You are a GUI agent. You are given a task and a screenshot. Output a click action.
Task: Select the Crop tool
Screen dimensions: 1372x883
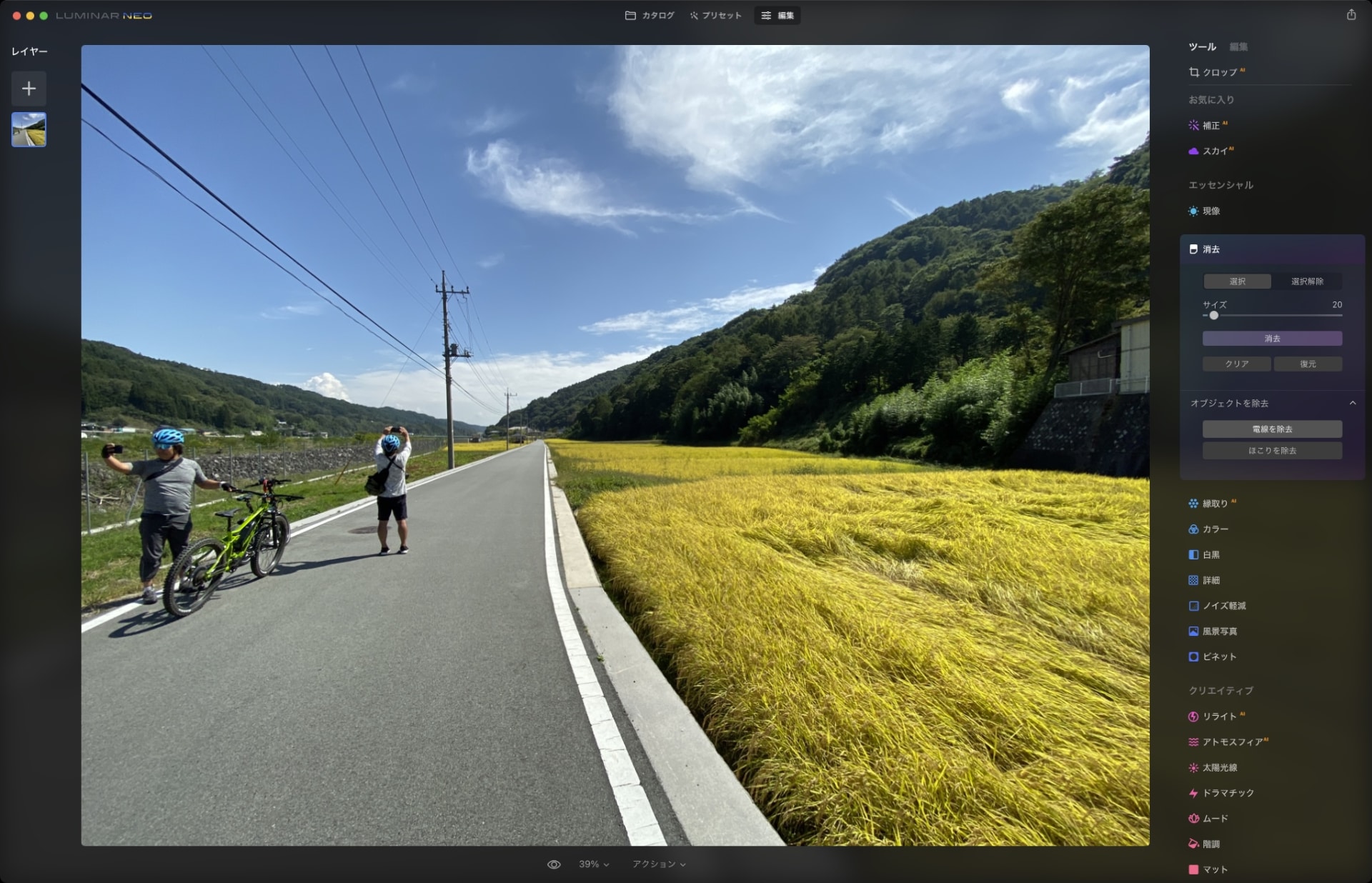point(1218,71)
